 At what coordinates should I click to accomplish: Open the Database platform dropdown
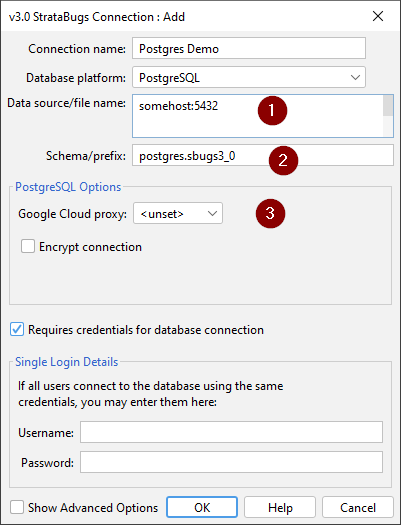click(249, 77)
